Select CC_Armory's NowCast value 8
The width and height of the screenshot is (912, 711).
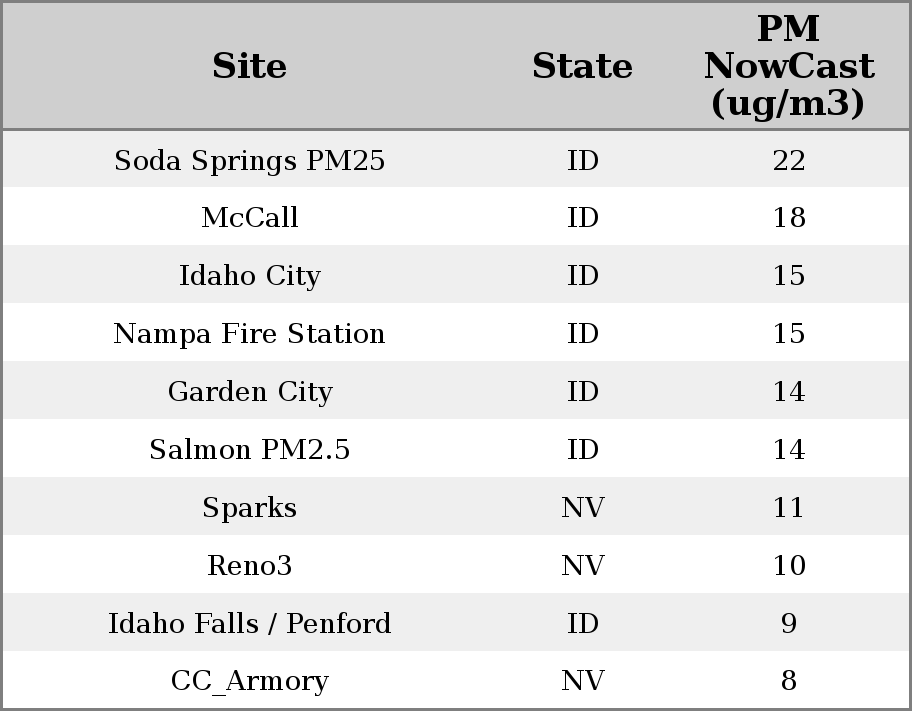788,681
